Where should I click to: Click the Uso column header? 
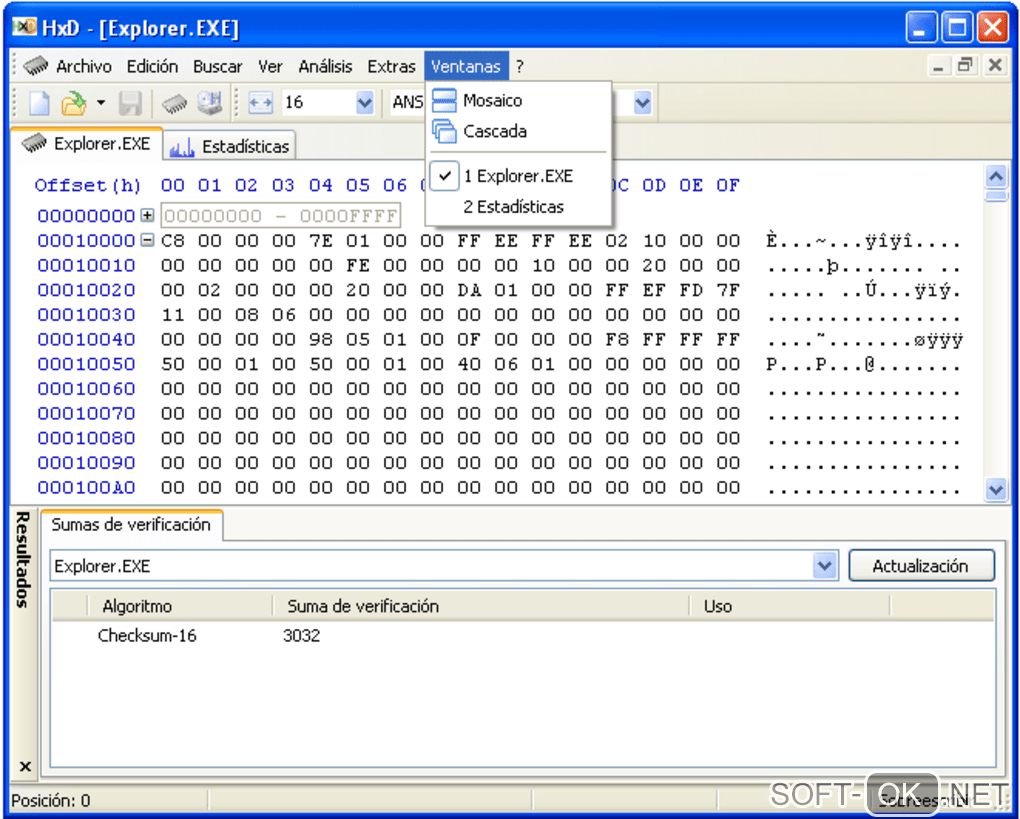(789, 606)
